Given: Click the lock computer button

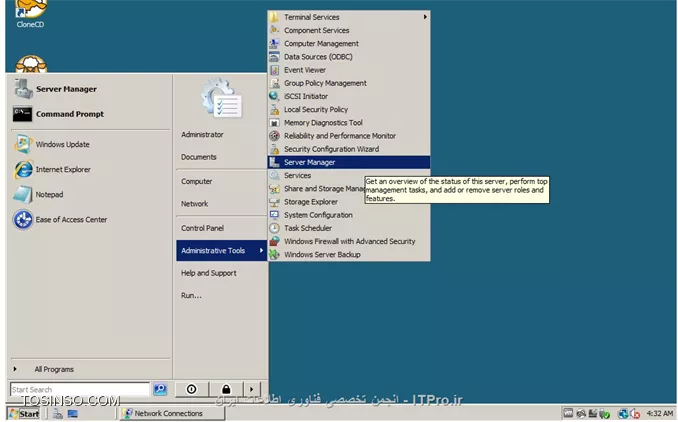Looking at the screenshot, I should click(x=226, y=389).
